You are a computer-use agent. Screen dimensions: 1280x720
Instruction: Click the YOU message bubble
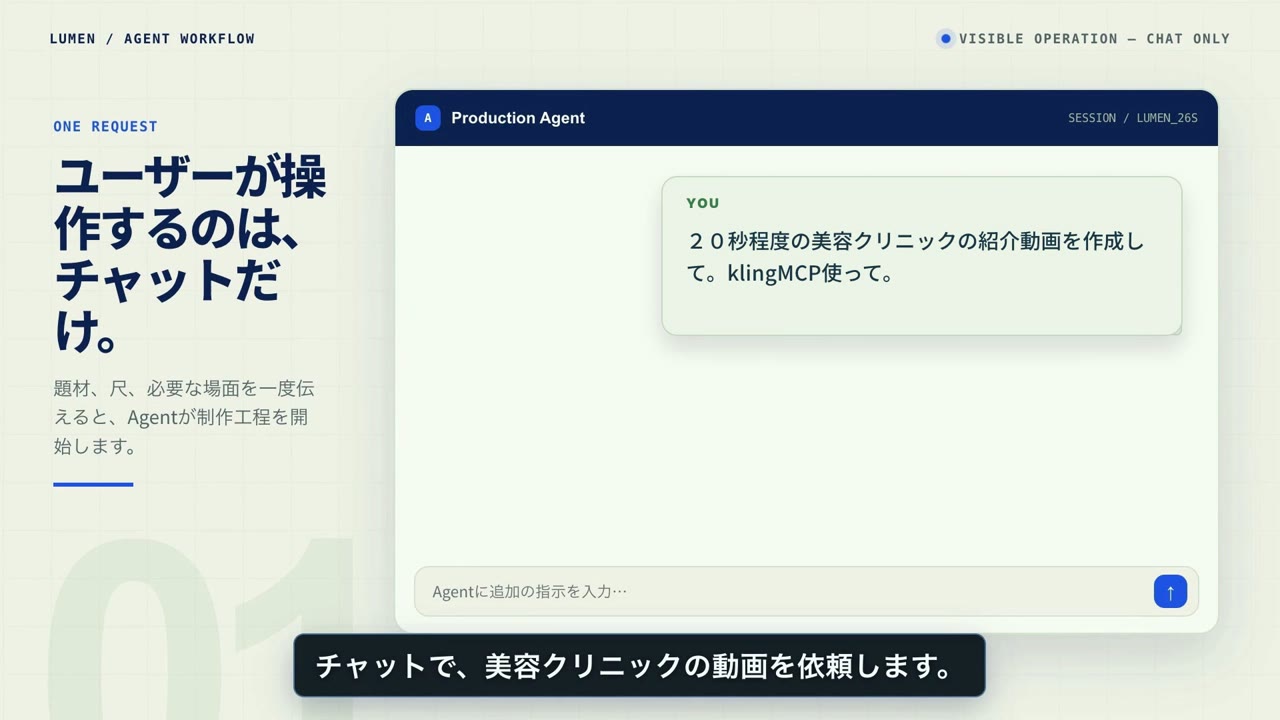[x=922, y=256]
